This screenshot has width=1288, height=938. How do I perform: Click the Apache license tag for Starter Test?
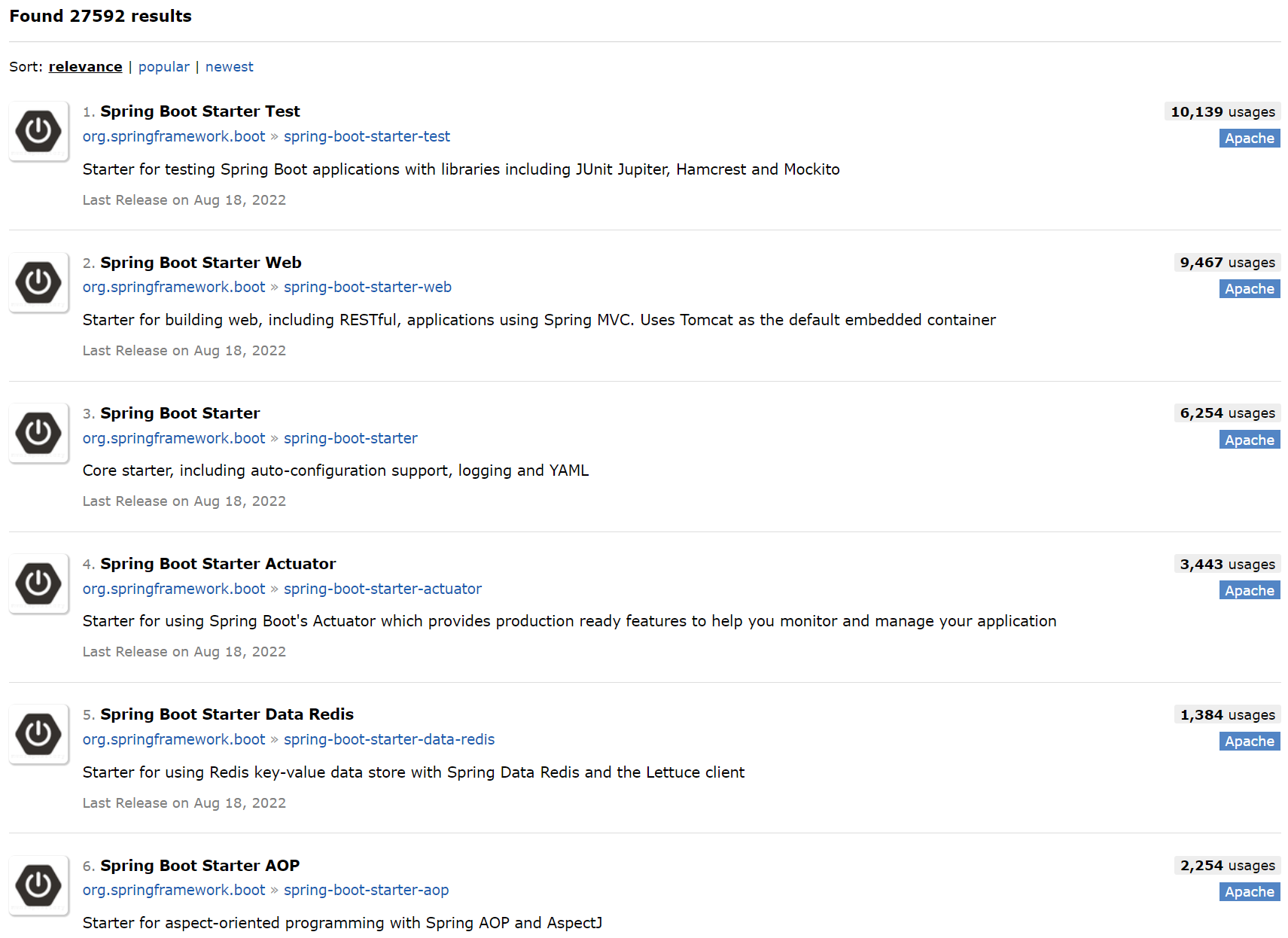tap(1250, 139)
